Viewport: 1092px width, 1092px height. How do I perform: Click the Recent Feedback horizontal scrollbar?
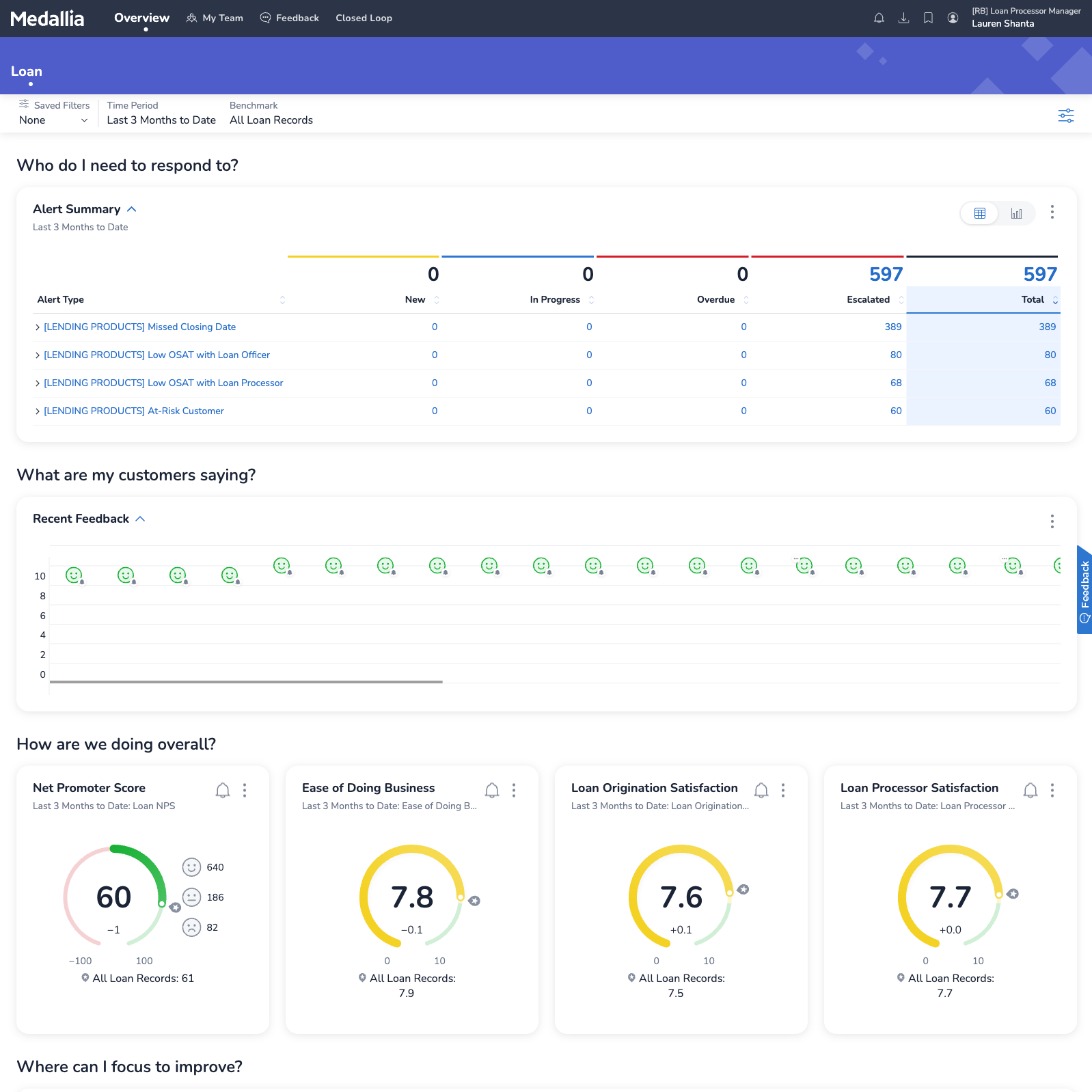click(x=246, y=682)
